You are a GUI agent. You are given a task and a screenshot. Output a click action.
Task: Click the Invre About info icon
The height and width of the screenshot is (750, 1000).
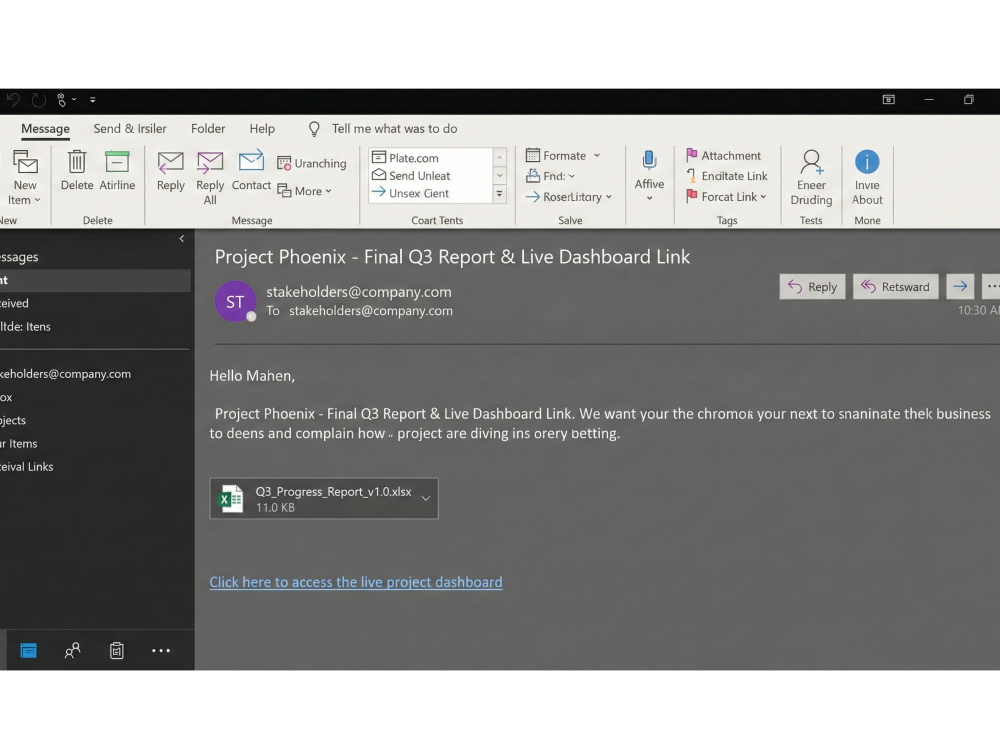pos(867,161)
